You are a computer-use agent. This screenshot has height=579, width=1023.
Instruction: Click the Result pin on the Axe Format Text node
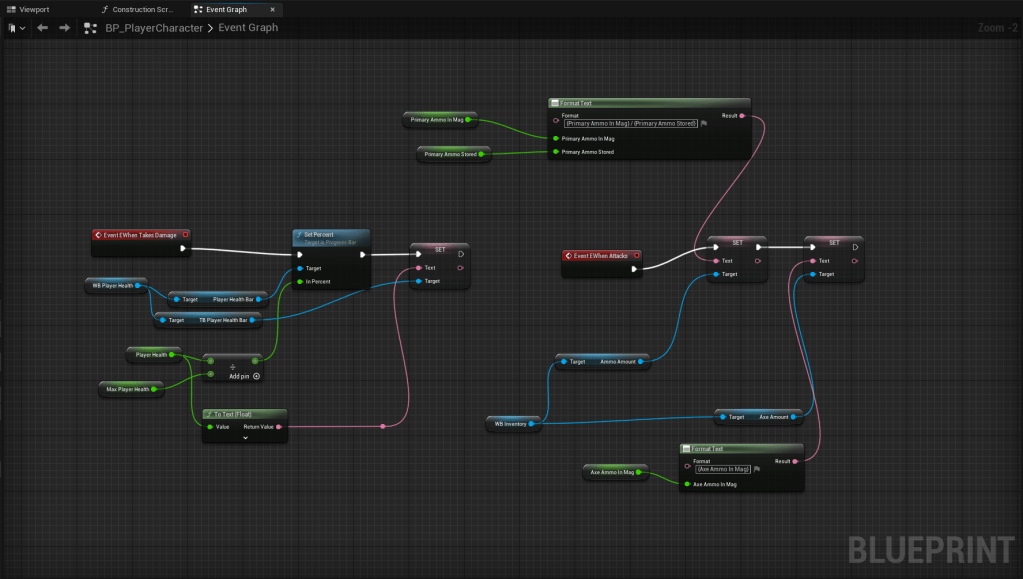[795, 461]
